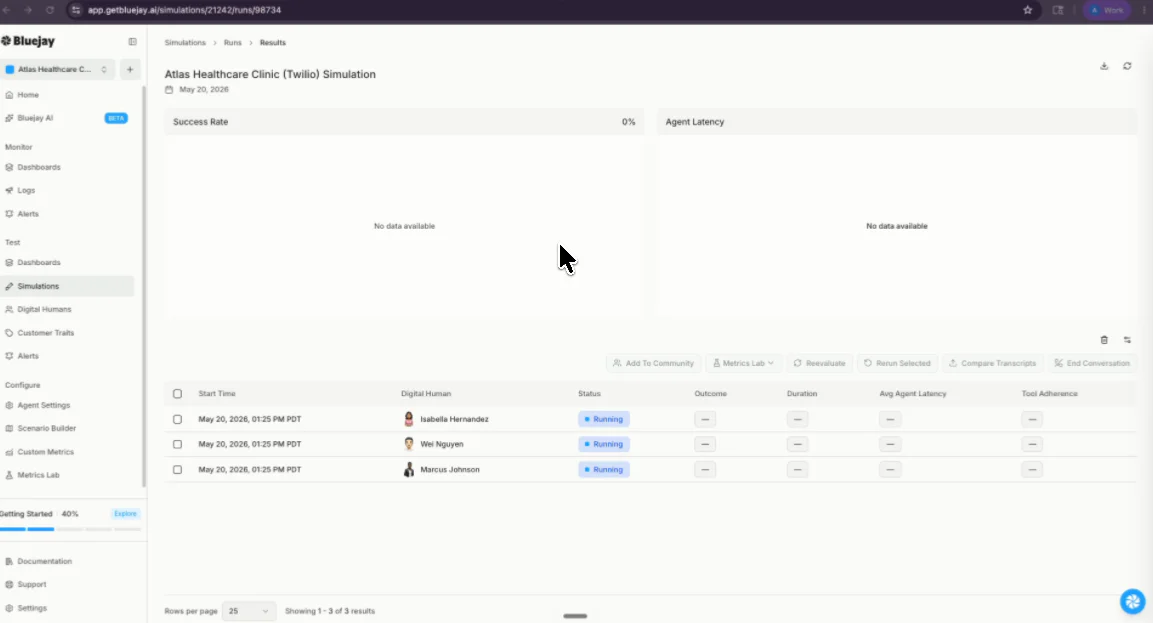Image resolution: width=1153 pixels, height=623 pixels.
Task: Open the Atlas Healthcare workspace dropdown
Action: (x=57, y=69)
